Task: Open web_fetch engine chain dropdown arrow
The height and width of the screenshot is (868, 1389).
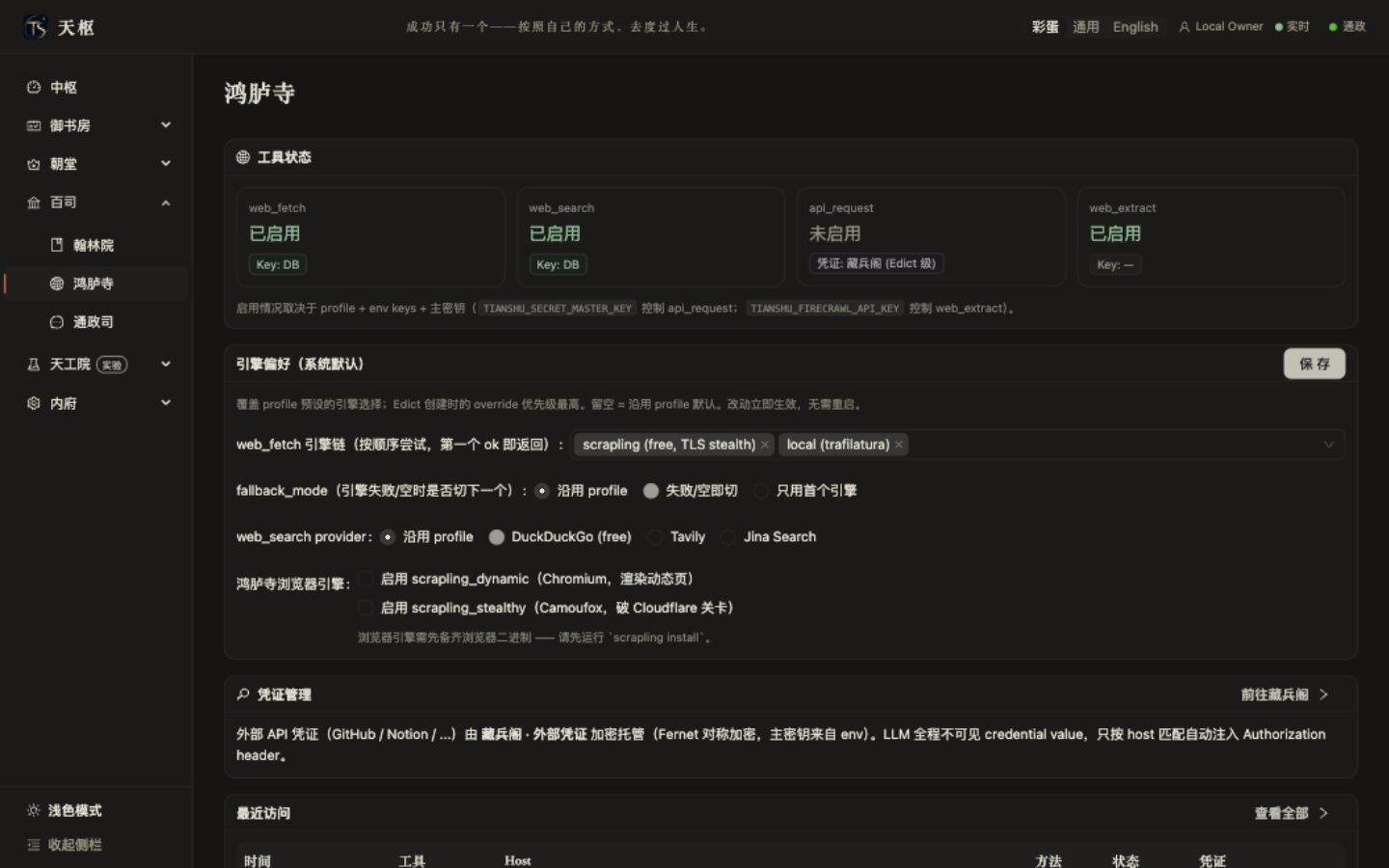Action: [1329, 445]
